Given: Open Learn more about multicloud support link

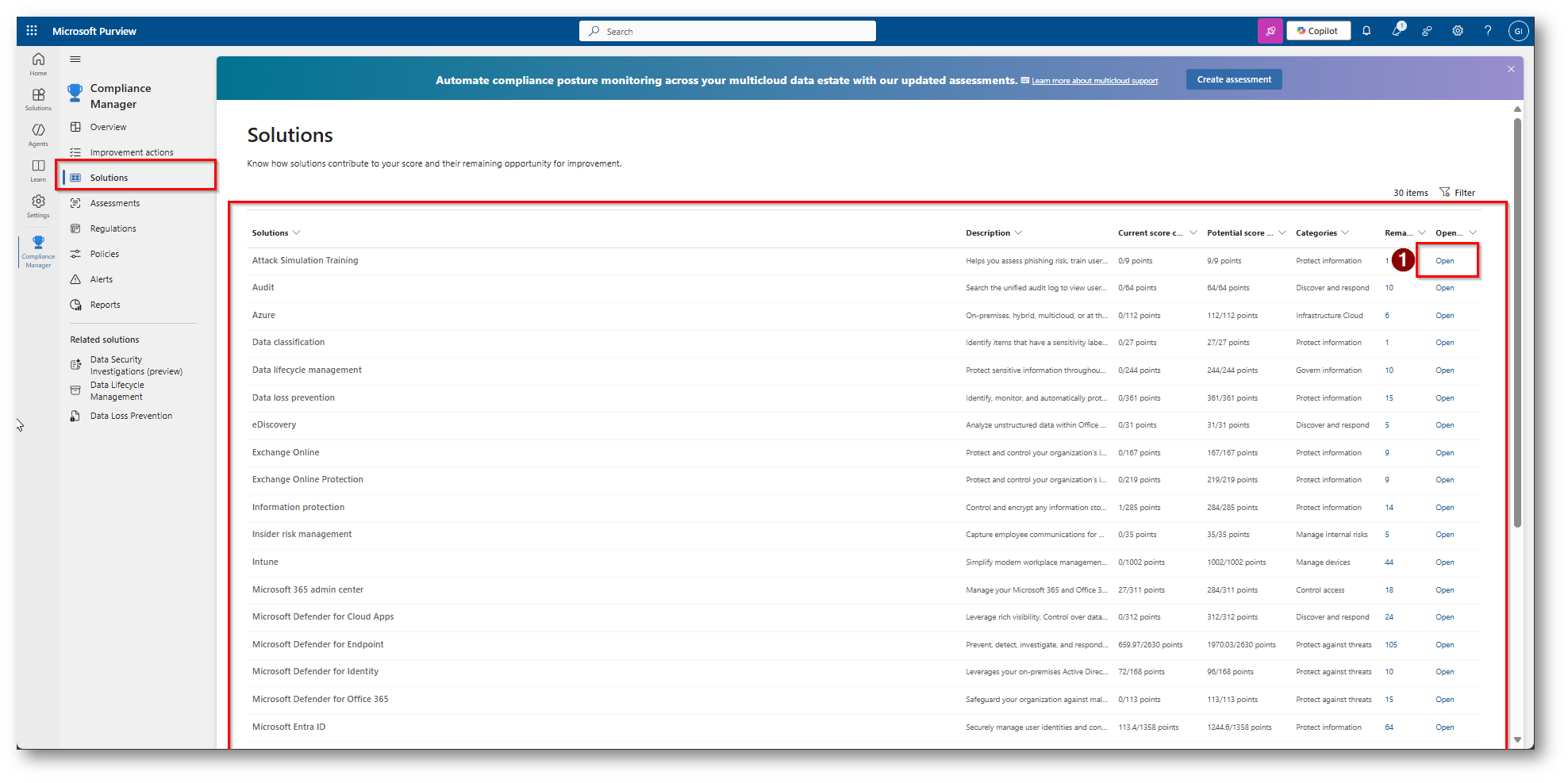Looking at the screenshot, I should coord(1094,81).
